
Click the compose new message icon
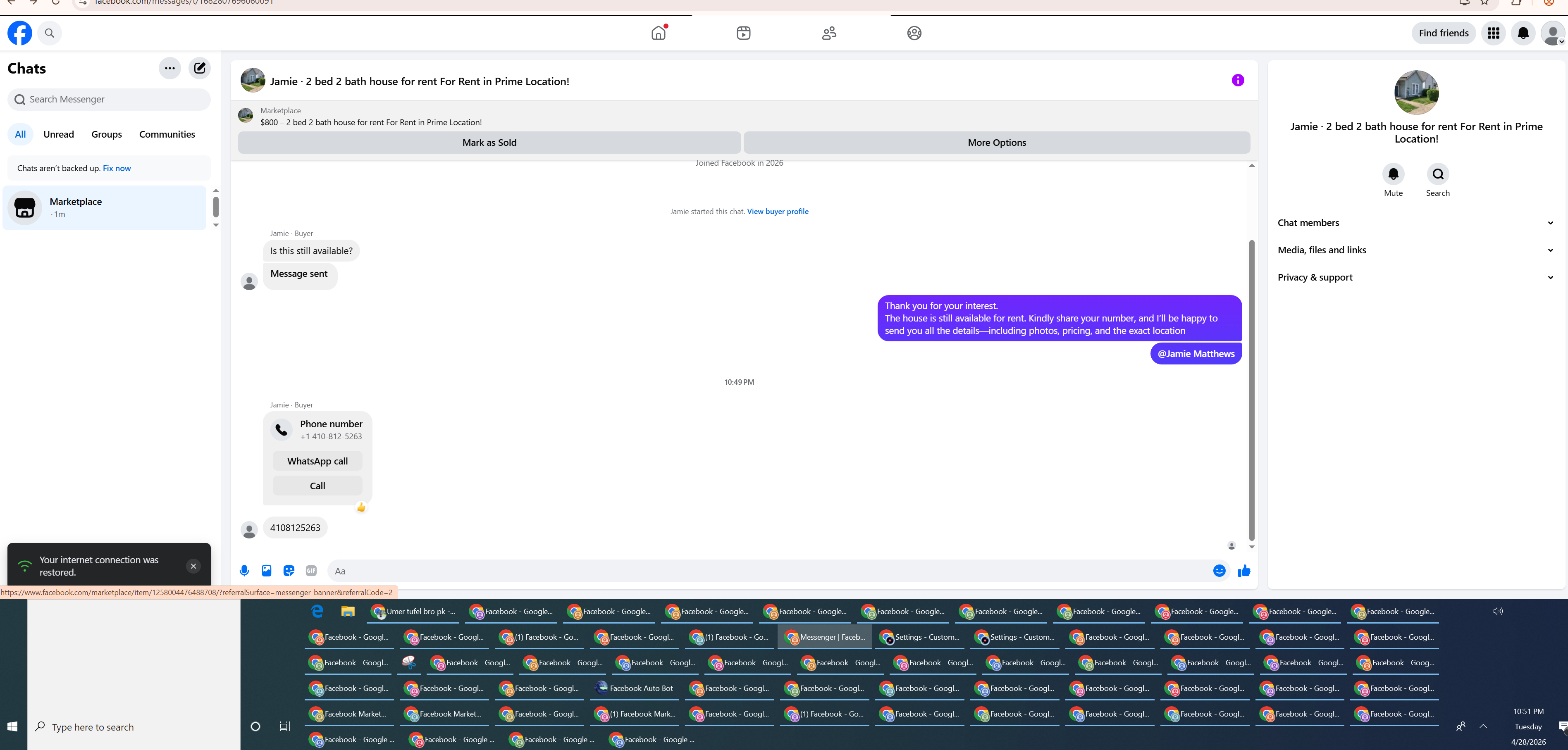point(200,68)
